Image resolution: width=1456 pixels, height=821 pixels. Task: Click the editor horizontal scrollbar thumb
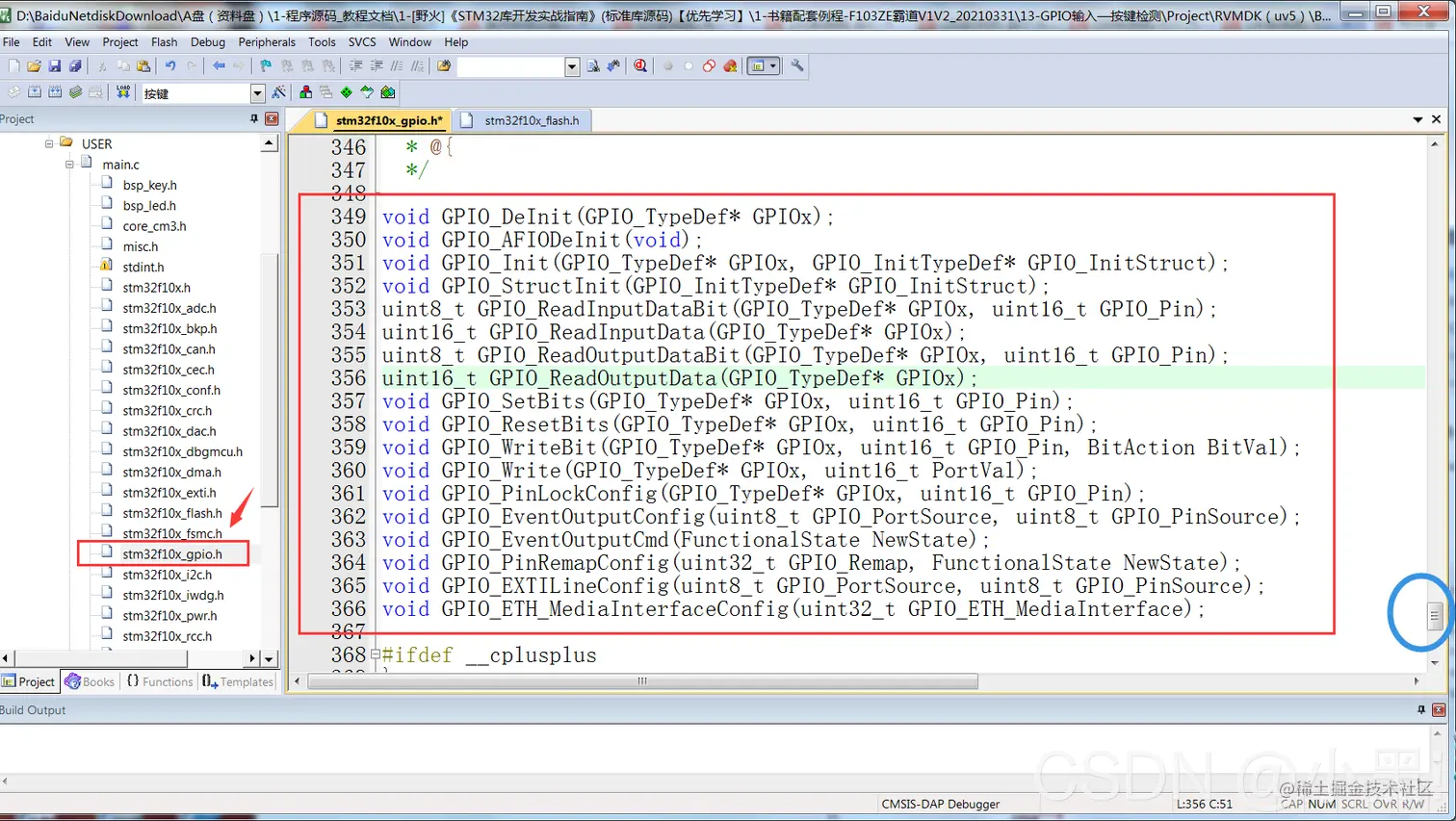(641, 680)
